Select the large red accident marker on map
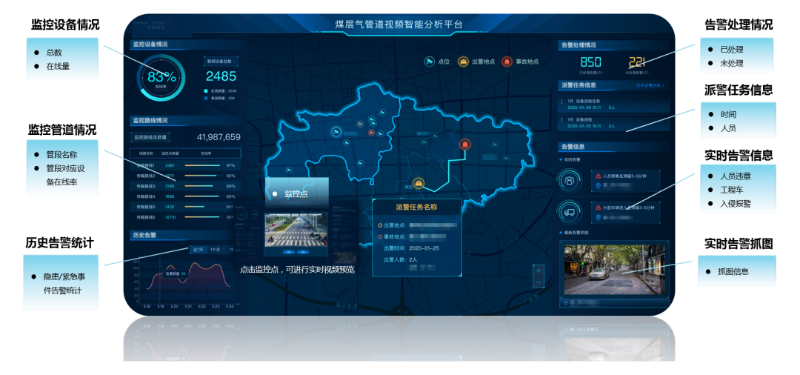This screenshot has width=800, height=375. tap(464, 144)
